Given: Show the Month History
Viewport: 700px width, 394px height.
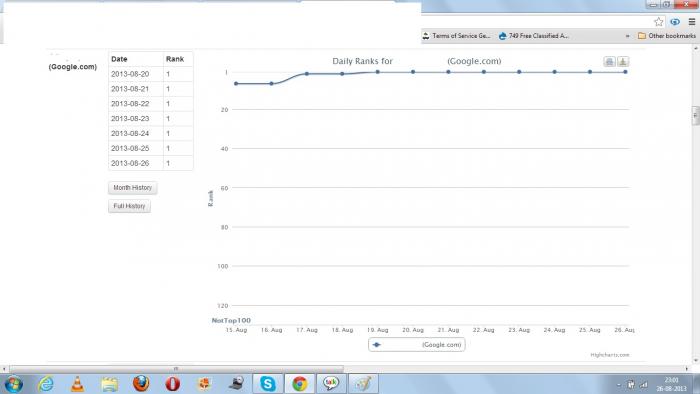Looking at the screenshot, I should point(133,188).
